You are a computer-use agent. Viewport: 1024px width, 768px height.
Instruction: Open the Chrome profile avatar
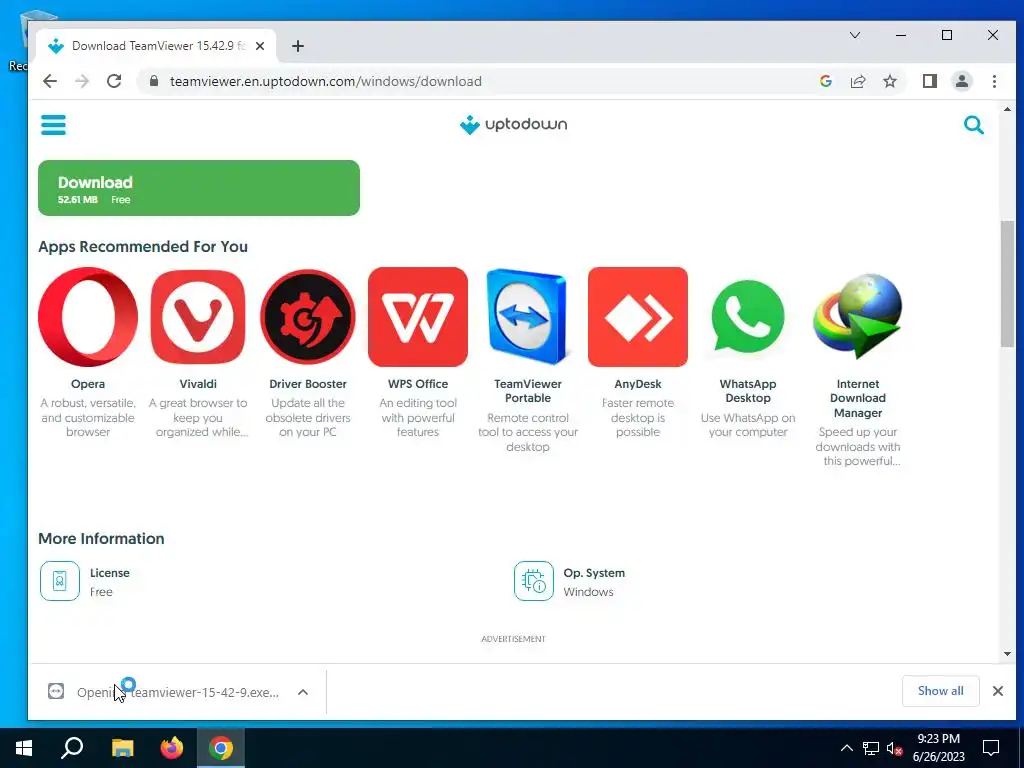point(961,81)
